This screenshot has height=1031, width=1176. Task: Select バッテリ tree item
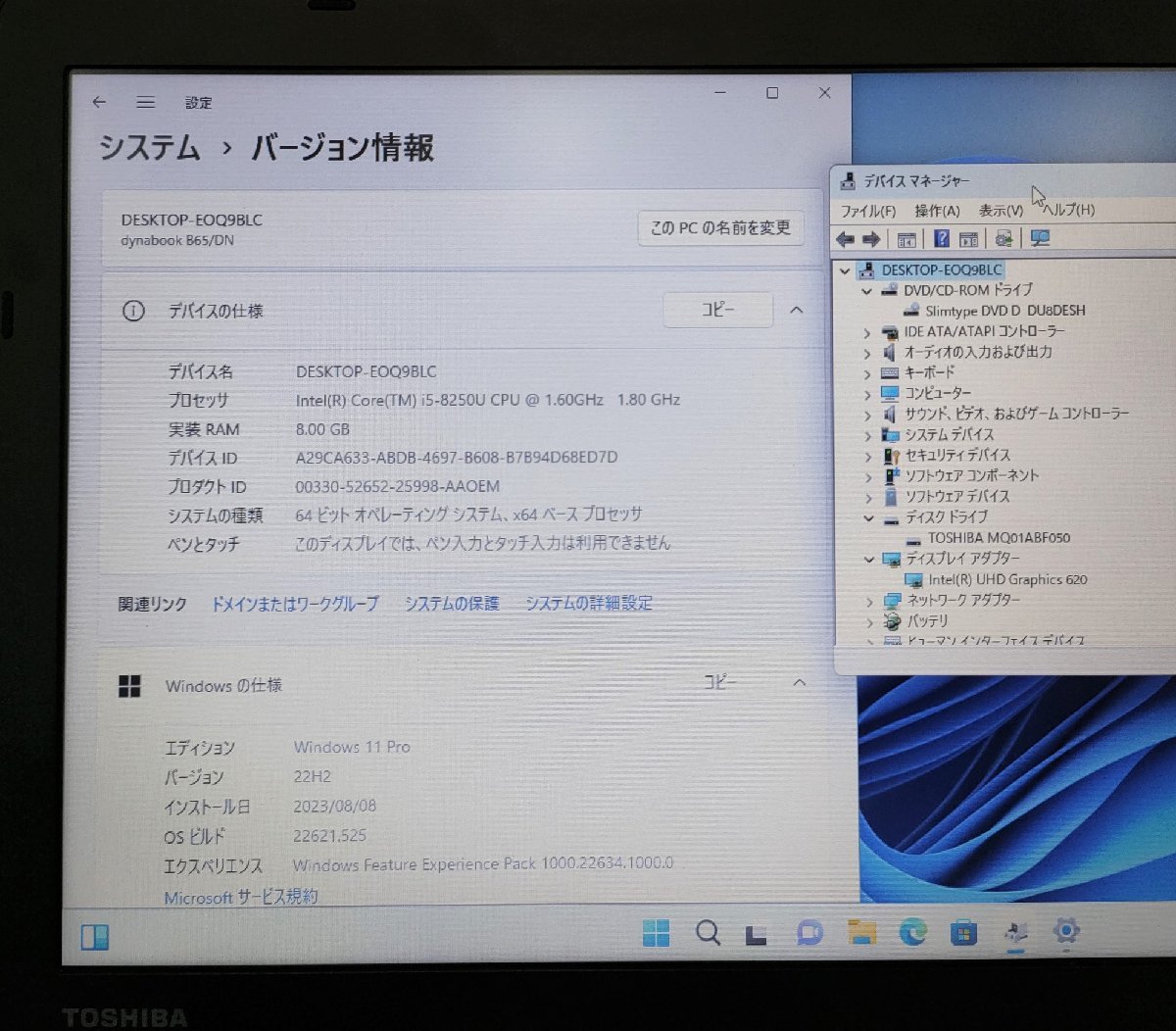coord(926,621)
